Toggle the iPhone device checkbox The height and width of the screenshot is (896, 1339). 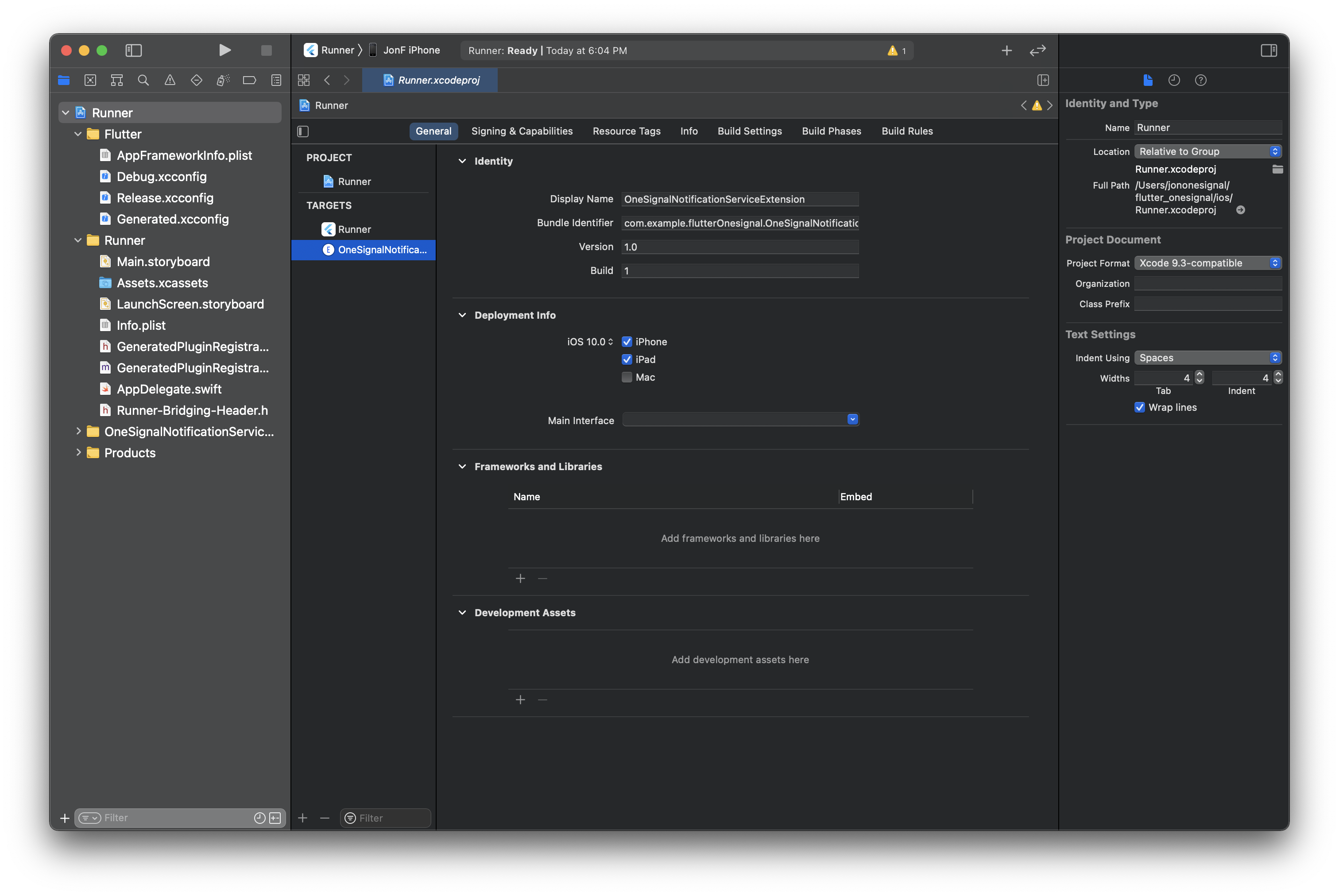point(627,342)
